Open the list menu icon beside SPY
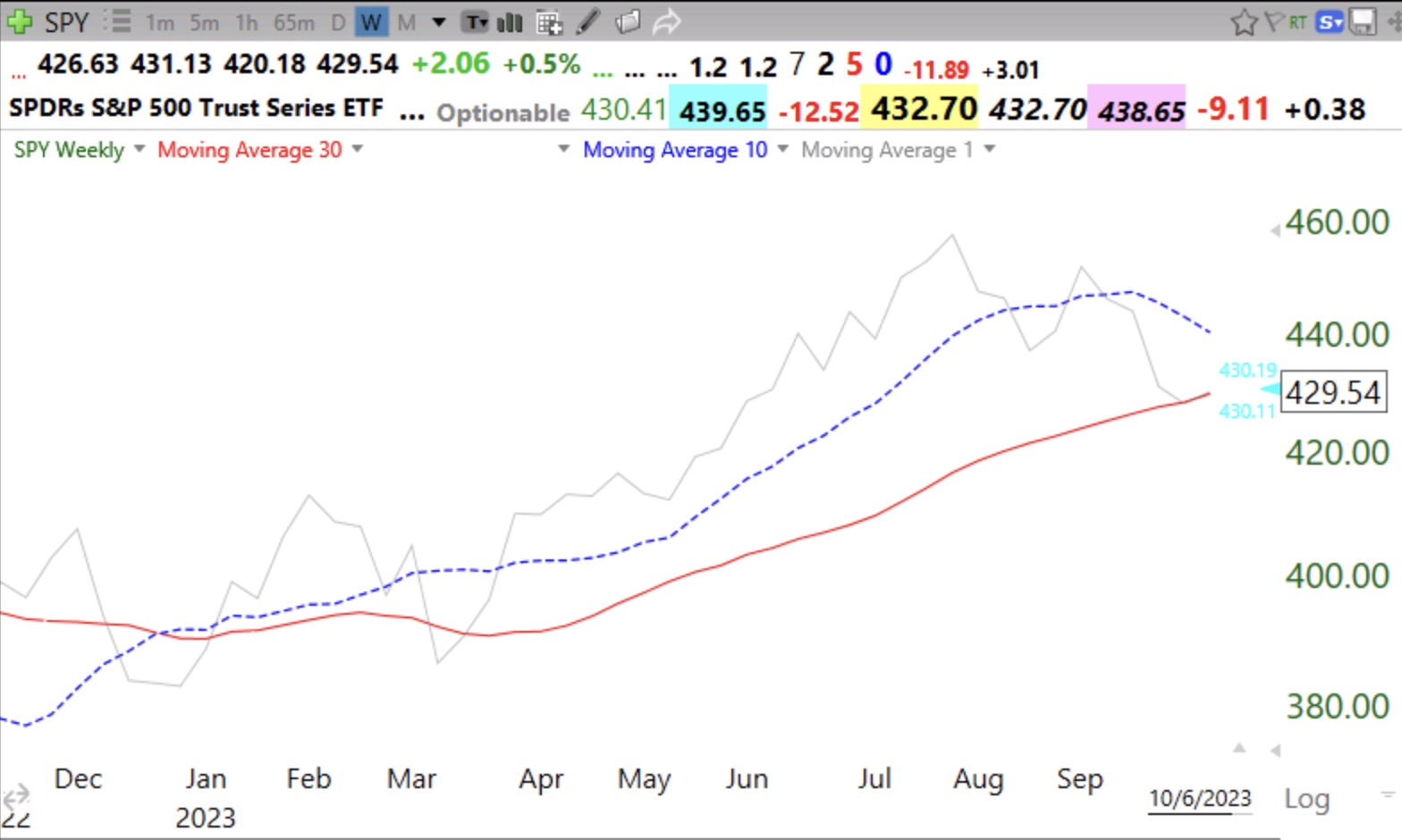The image size is (1402, 840). point(117,21)
